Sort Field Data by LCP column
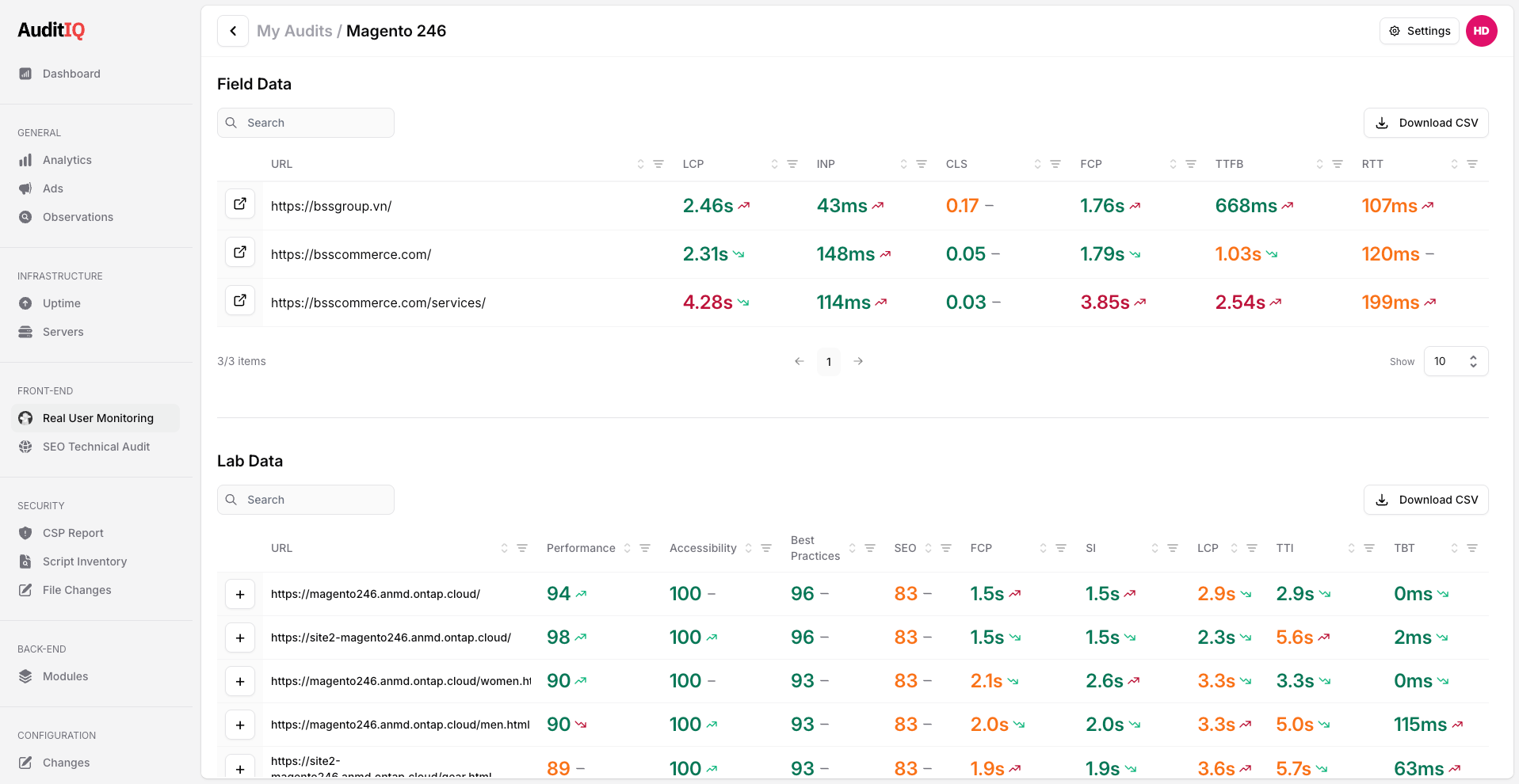This screenshot has height=784, width=1519. point(774,164)
